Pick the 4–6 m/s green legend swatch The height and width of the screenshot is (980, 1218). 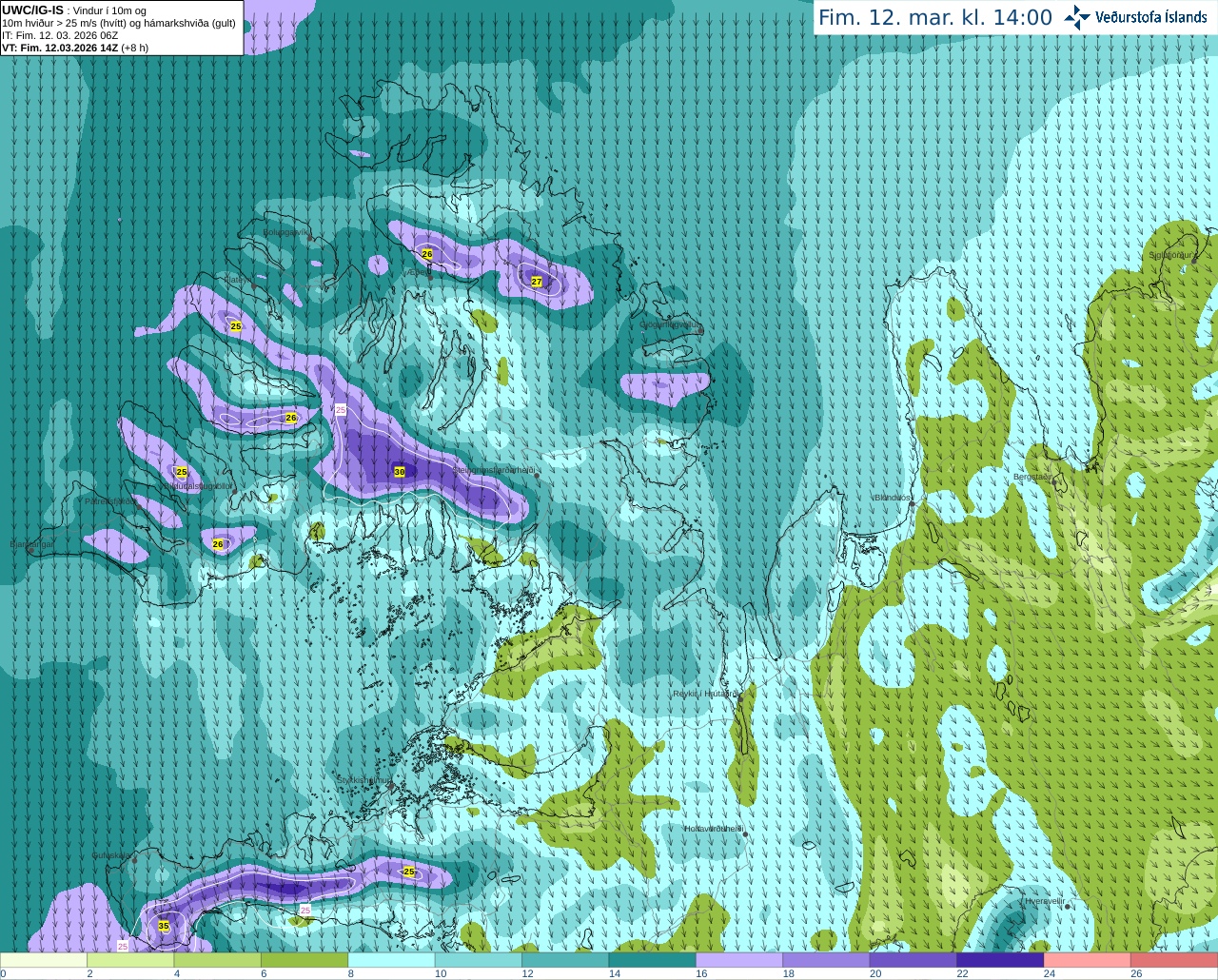pyautogui.click(x=218, y=960)
